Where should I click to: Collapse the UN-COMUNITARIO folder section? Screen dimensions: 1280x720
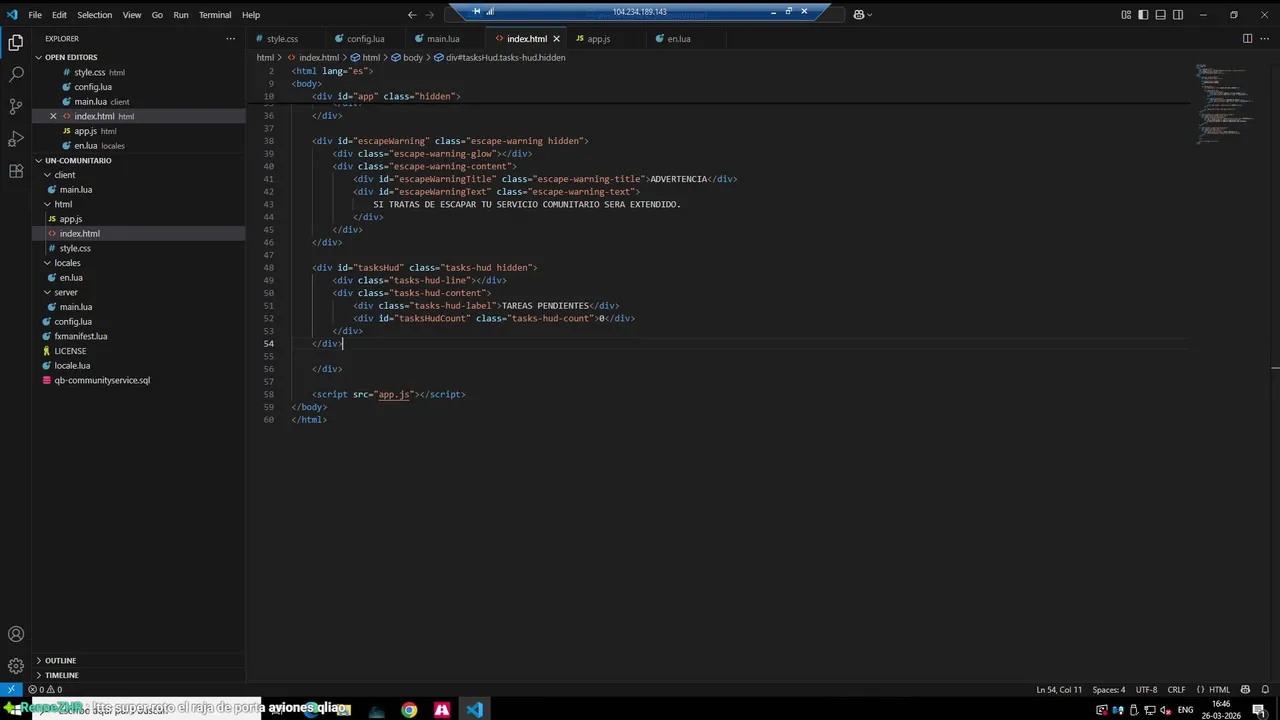coord(39,160)
